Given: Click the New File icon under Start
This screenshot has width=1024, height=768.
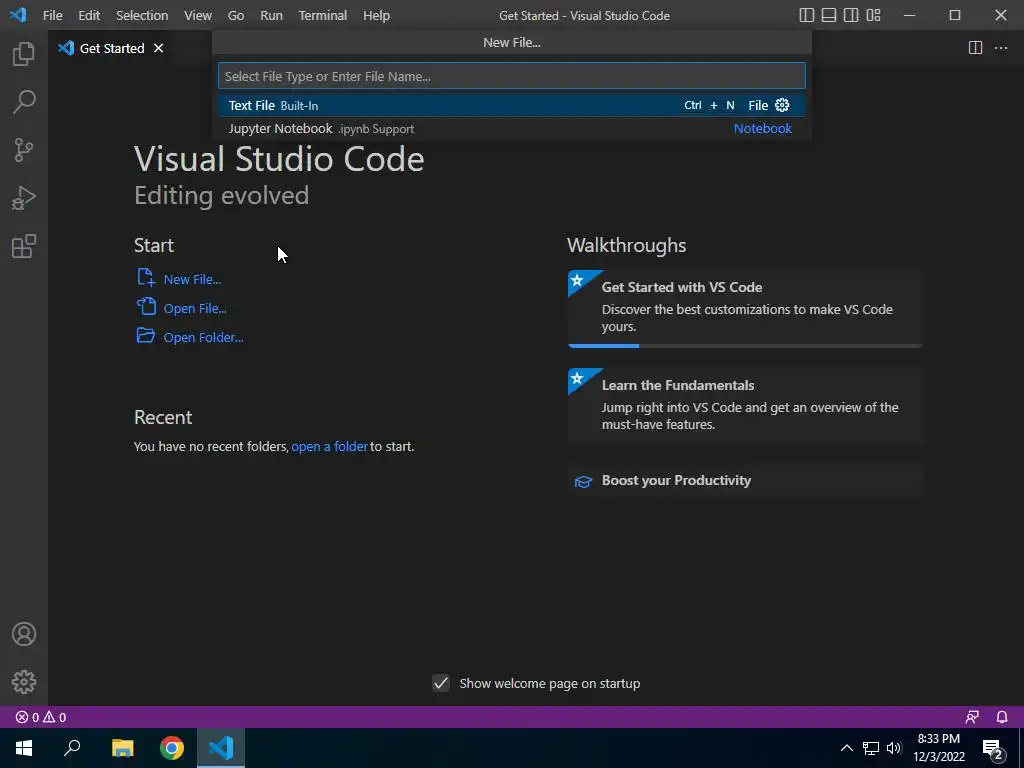Looking at the screenshot, I should tap(146, 278).
